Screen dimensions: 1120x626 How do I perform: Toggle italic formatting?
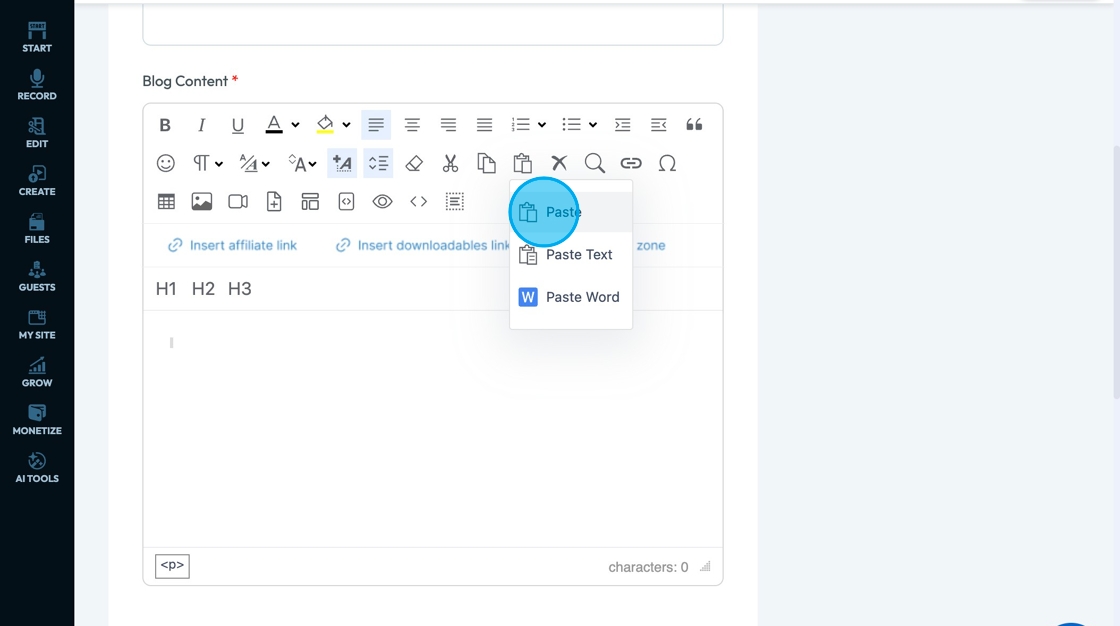201,125
